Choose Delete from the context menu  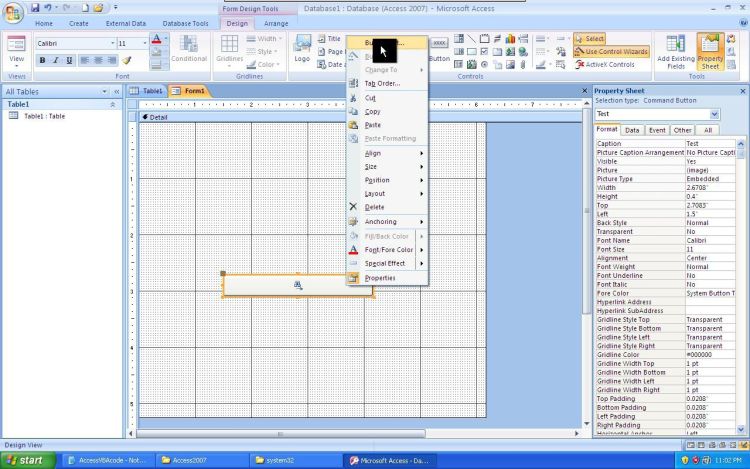coord(387,207)
